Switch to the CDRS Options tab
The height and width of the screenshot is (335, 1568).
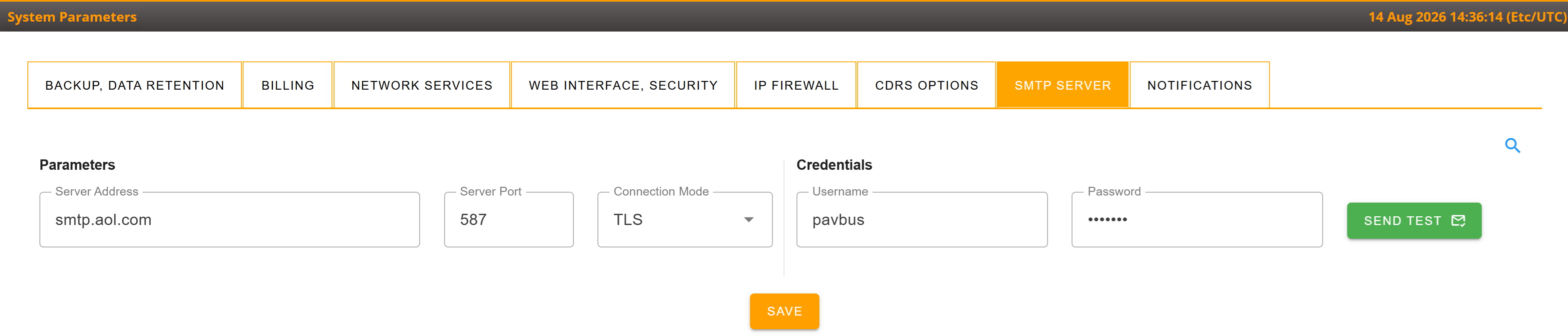926,86
